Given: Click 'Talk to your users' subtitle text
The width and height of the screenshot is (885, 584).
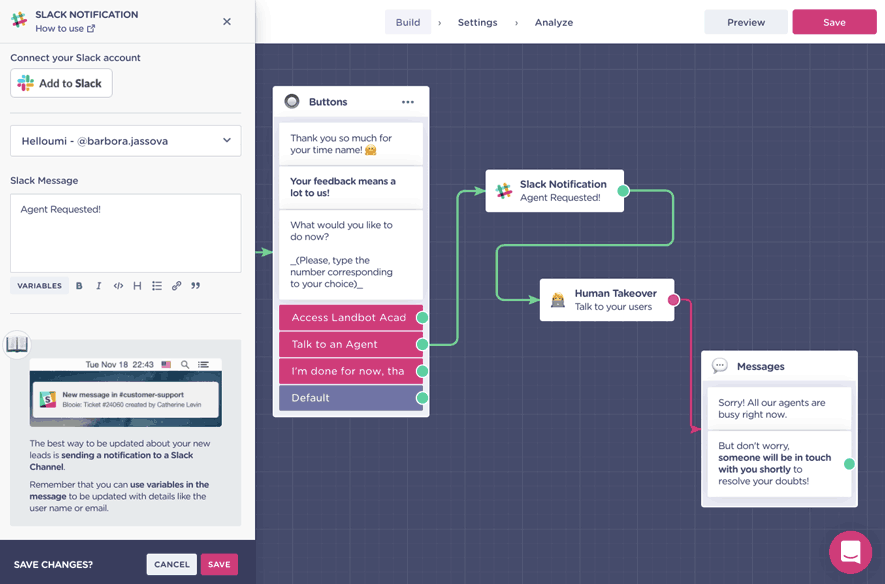Looking at the screenshot, I should pyautogui.click(x=613, y=306).
